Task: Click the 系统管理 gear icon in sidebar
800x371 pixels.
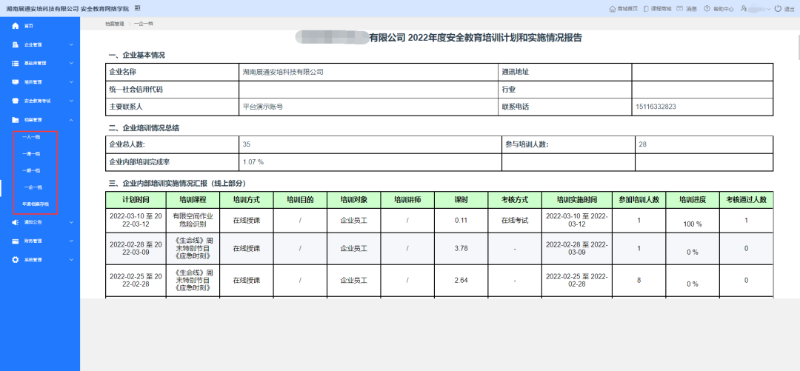Action: pos(15,260)
